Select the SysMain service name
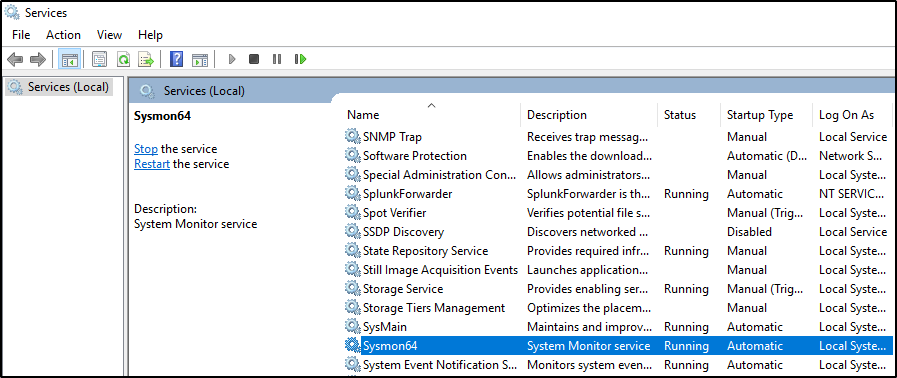Viewport: 897px width, 378px height. click(x=385, y=327)
